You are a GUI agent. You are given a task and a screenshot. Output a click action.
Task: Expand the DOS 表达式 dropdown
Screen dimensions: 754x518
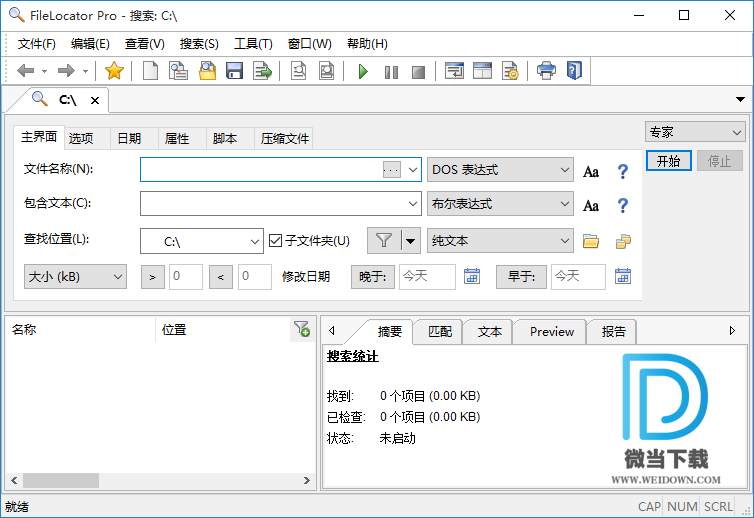tap(500, 170)
